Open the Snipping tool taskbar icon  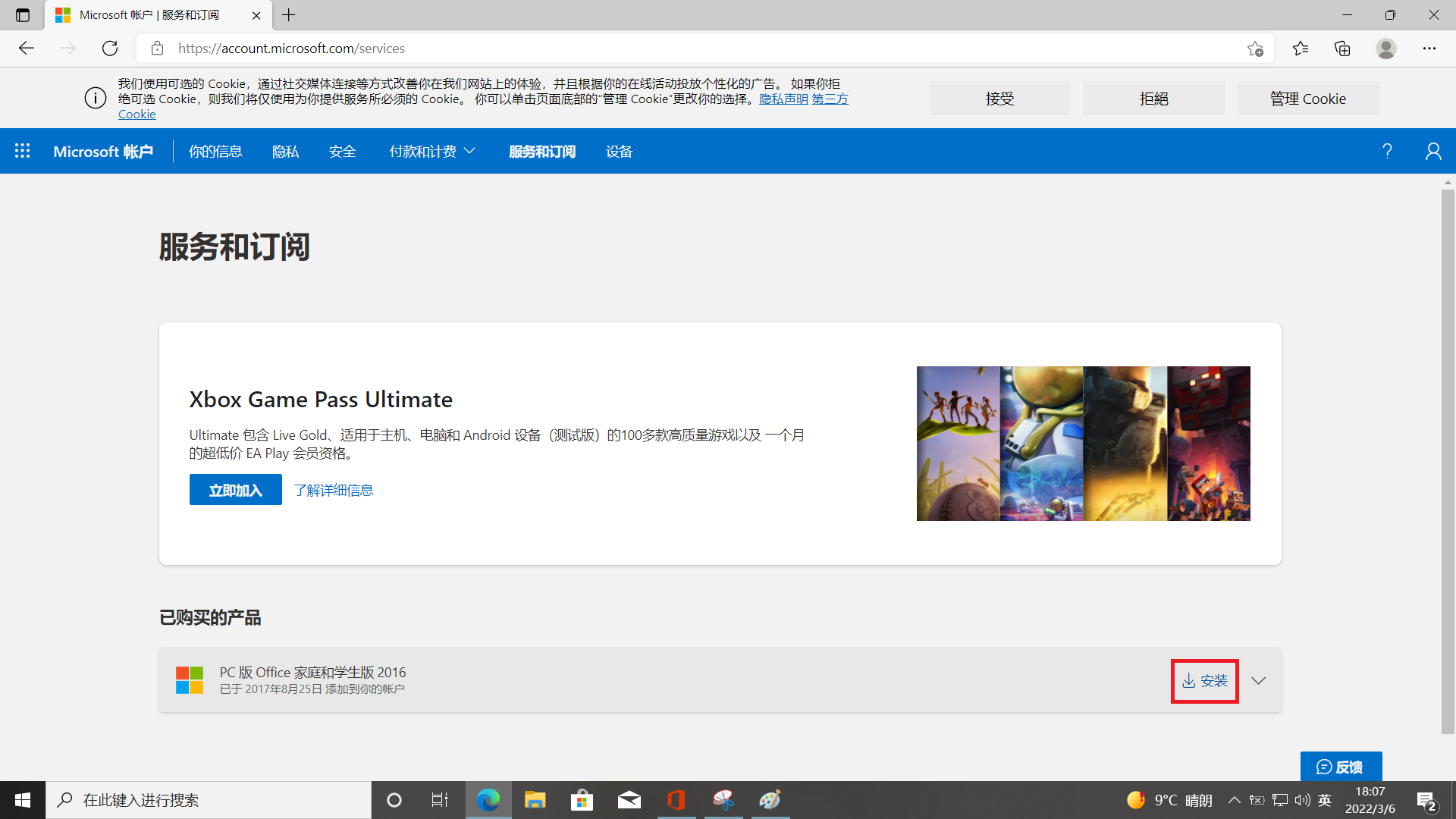tap(723, 800)
